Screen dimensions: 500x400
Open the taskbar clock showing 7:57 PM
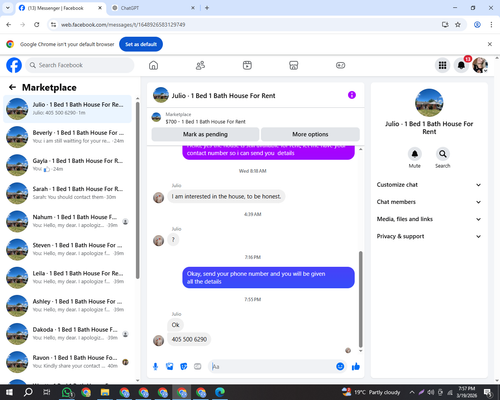[467, 392]
